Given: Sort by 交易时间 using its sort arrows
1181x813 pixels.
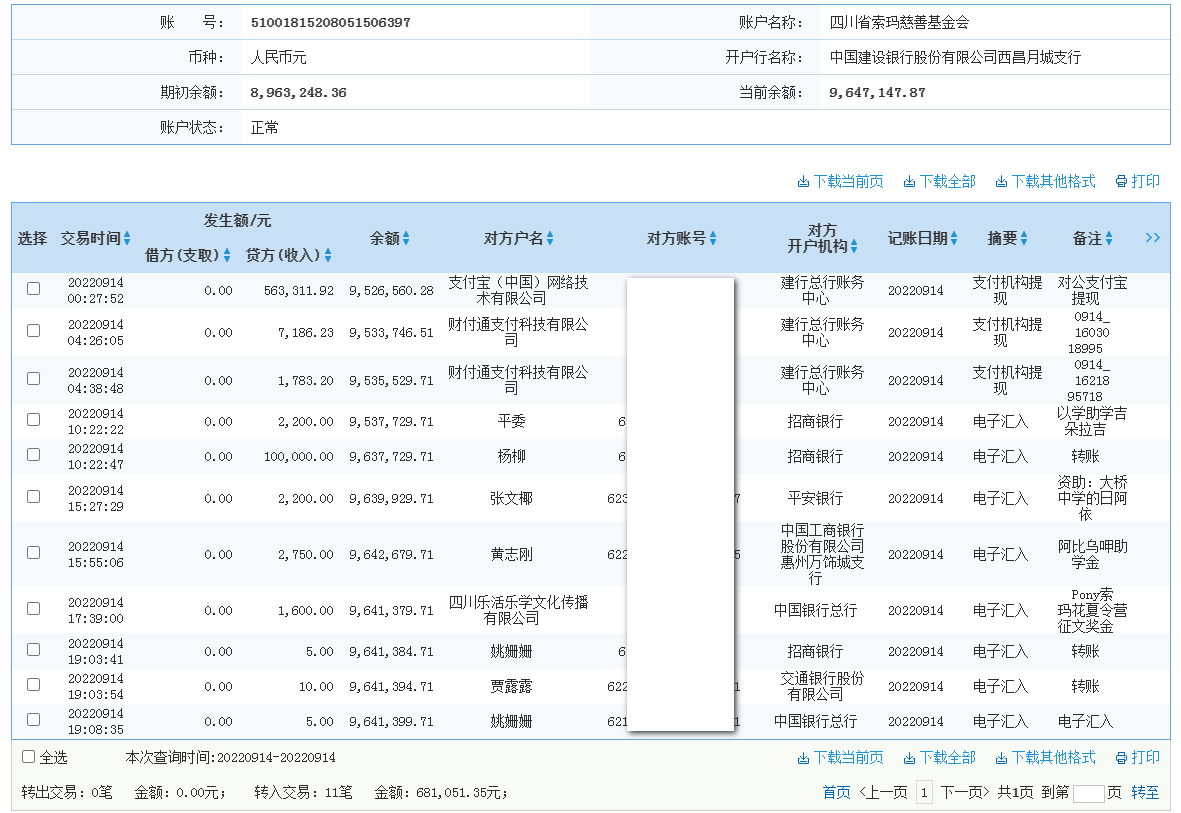Looking at the screenshot, I should (127, 238).
